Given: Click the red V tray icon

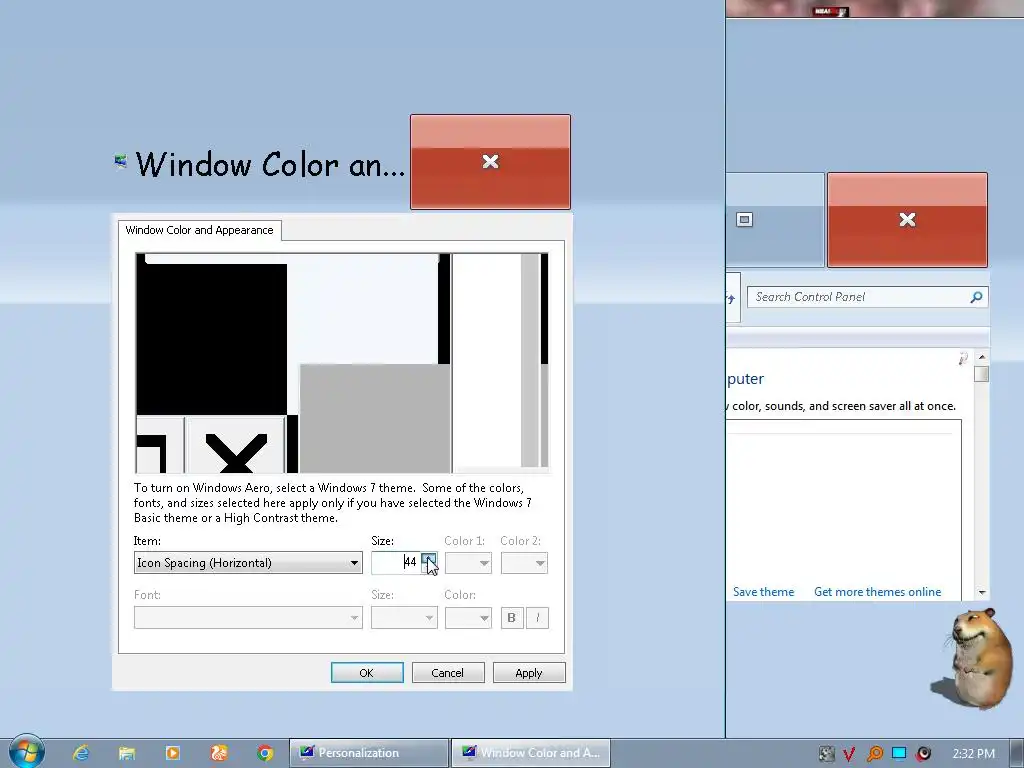Looking at the screenshot, I should (849, 754).
